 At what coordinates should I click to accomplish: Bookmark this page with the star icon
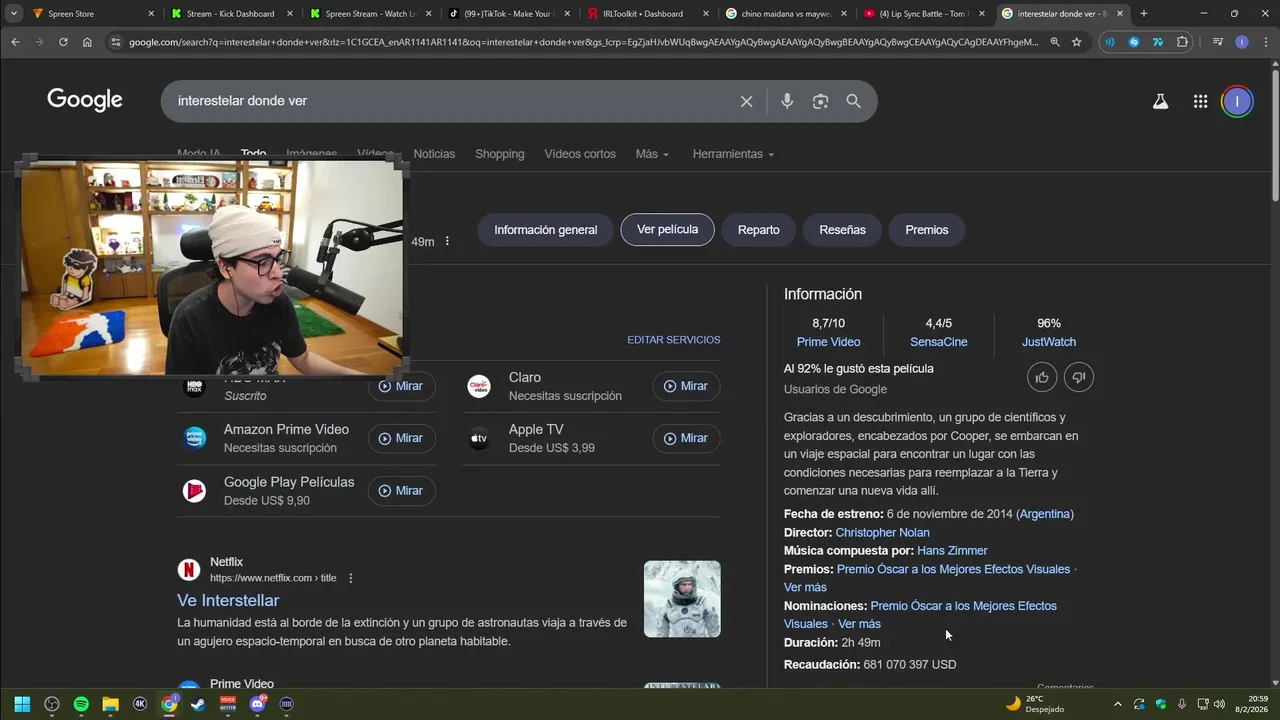point(1076,42)
